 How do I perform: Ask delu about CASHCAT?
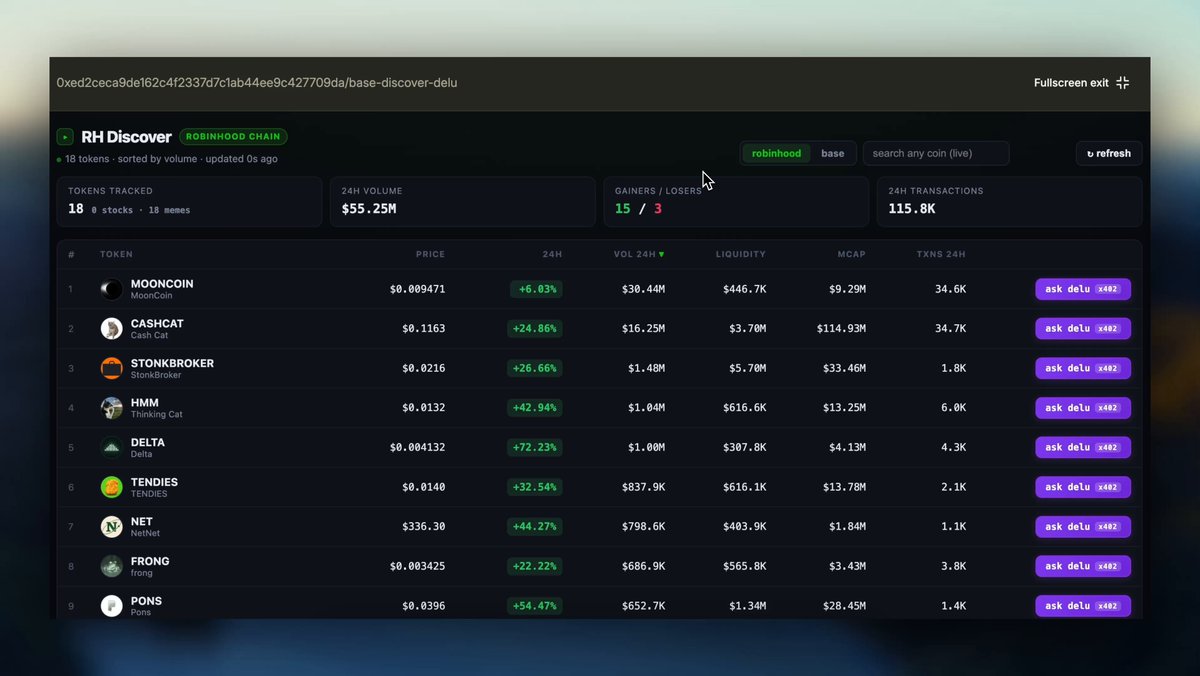point(1083,329)
